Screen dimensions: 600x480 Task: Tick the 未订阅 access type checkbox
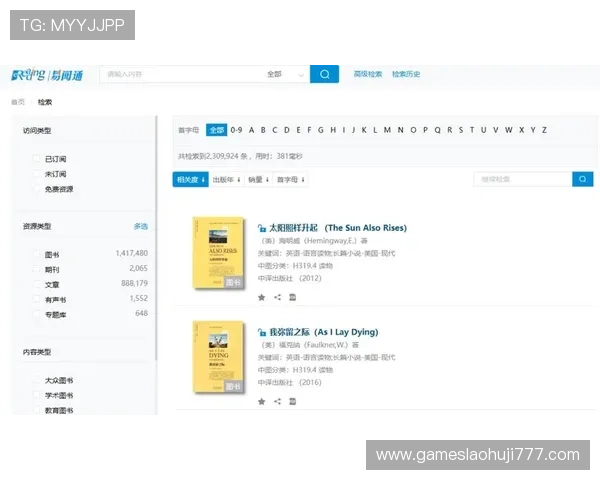pyautogui.click(x=37, y=174)
